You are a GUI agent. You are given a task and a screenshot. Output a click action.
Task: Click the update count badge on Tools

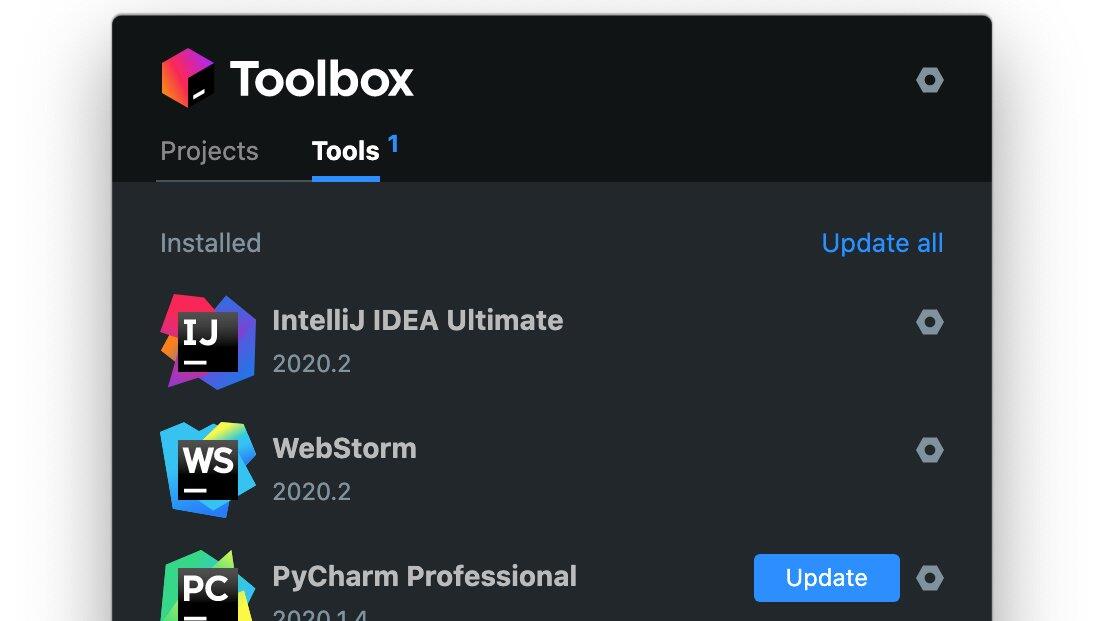pos(394,144)
